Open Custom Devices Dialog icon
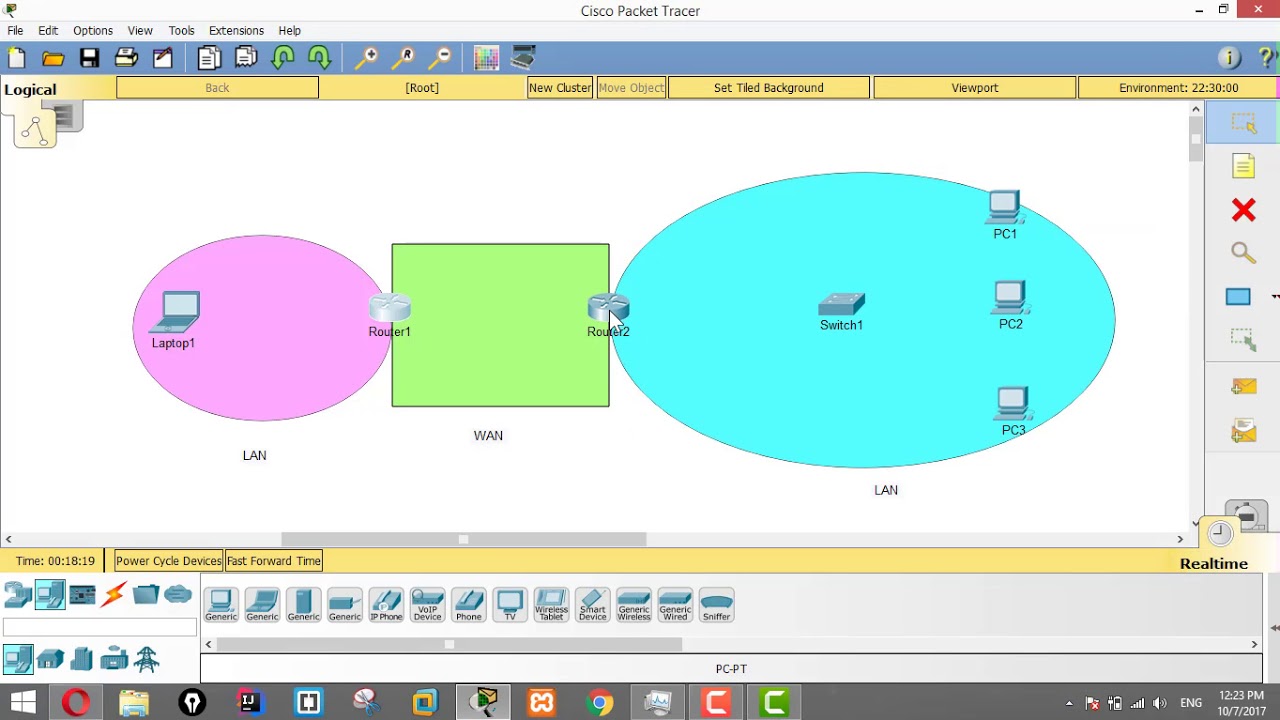This screenshot has width=1280, height=720. point(523,58)
